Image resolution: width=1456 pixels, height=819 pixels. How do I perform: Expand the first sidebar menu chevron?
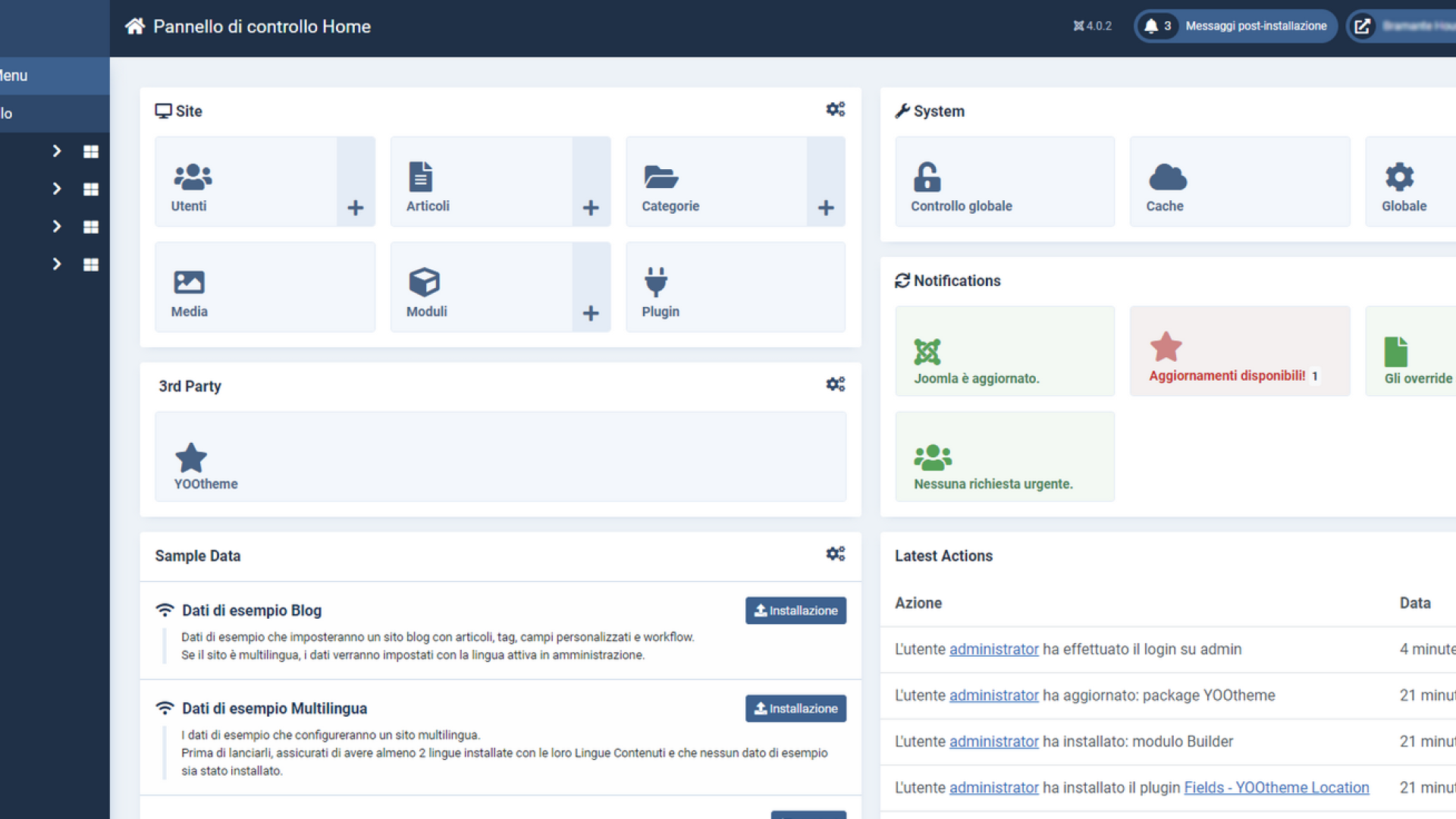pos(57,151)
